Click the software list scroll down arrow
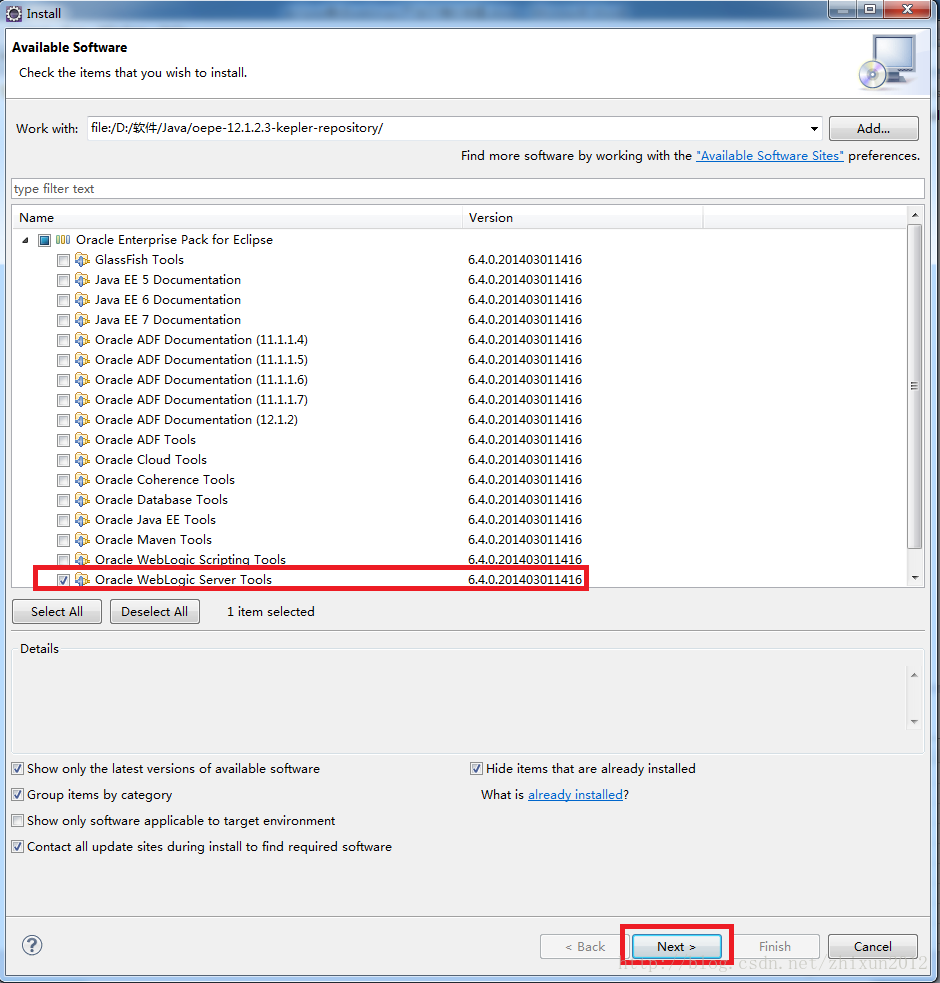 coord(915,577)
